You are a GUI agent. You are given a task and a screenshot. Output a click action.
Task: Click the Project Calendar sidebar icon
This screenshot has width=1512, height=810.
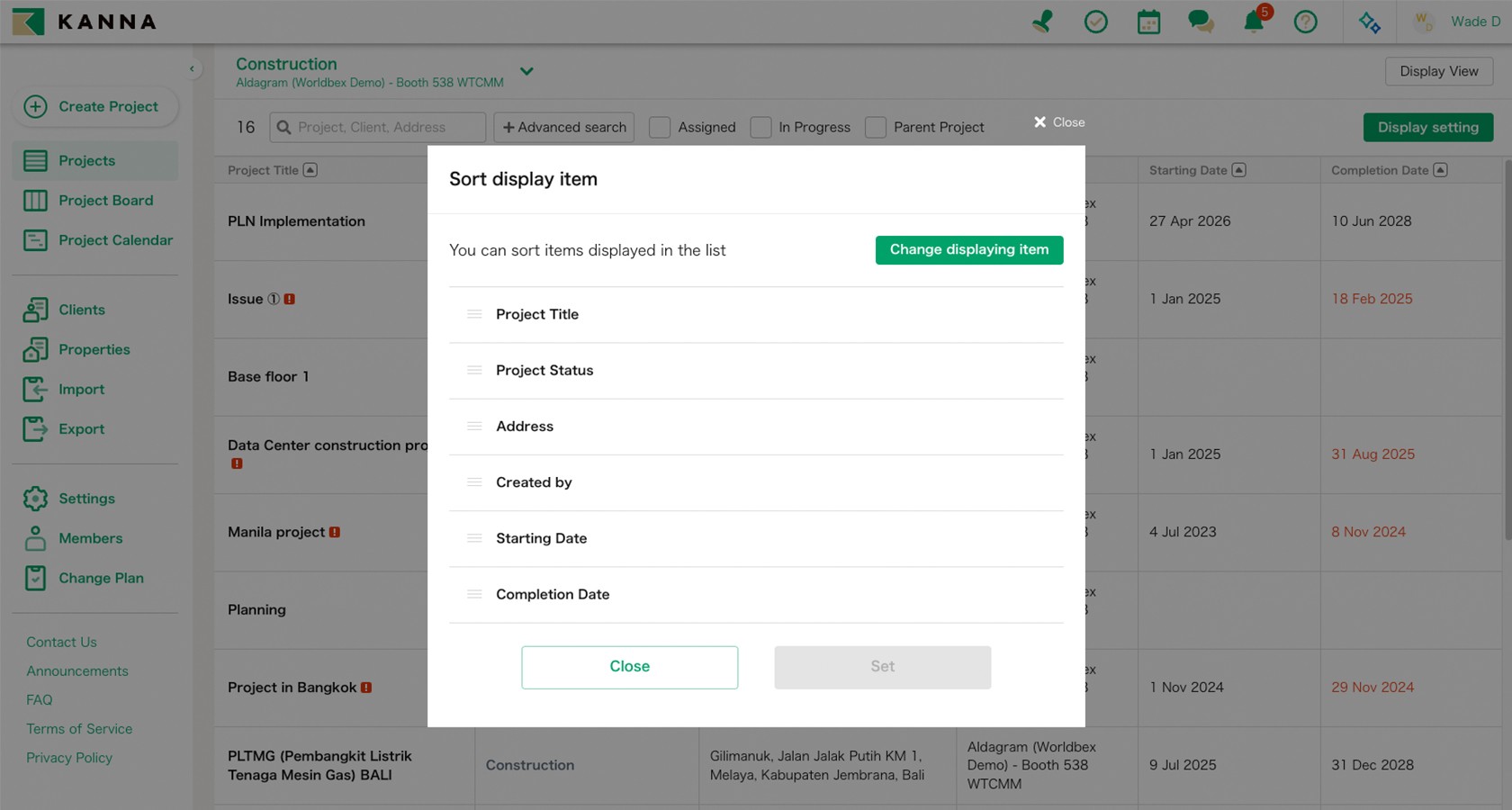35,240
